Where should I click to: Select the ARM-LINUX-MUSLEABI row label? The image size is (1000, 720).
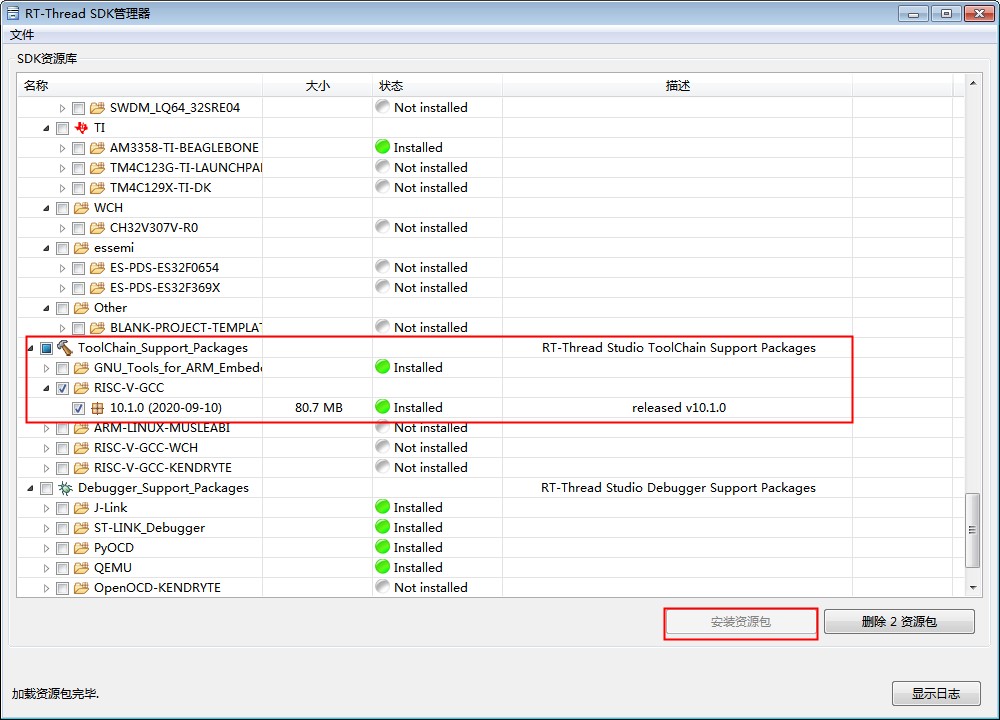point(162,428)
